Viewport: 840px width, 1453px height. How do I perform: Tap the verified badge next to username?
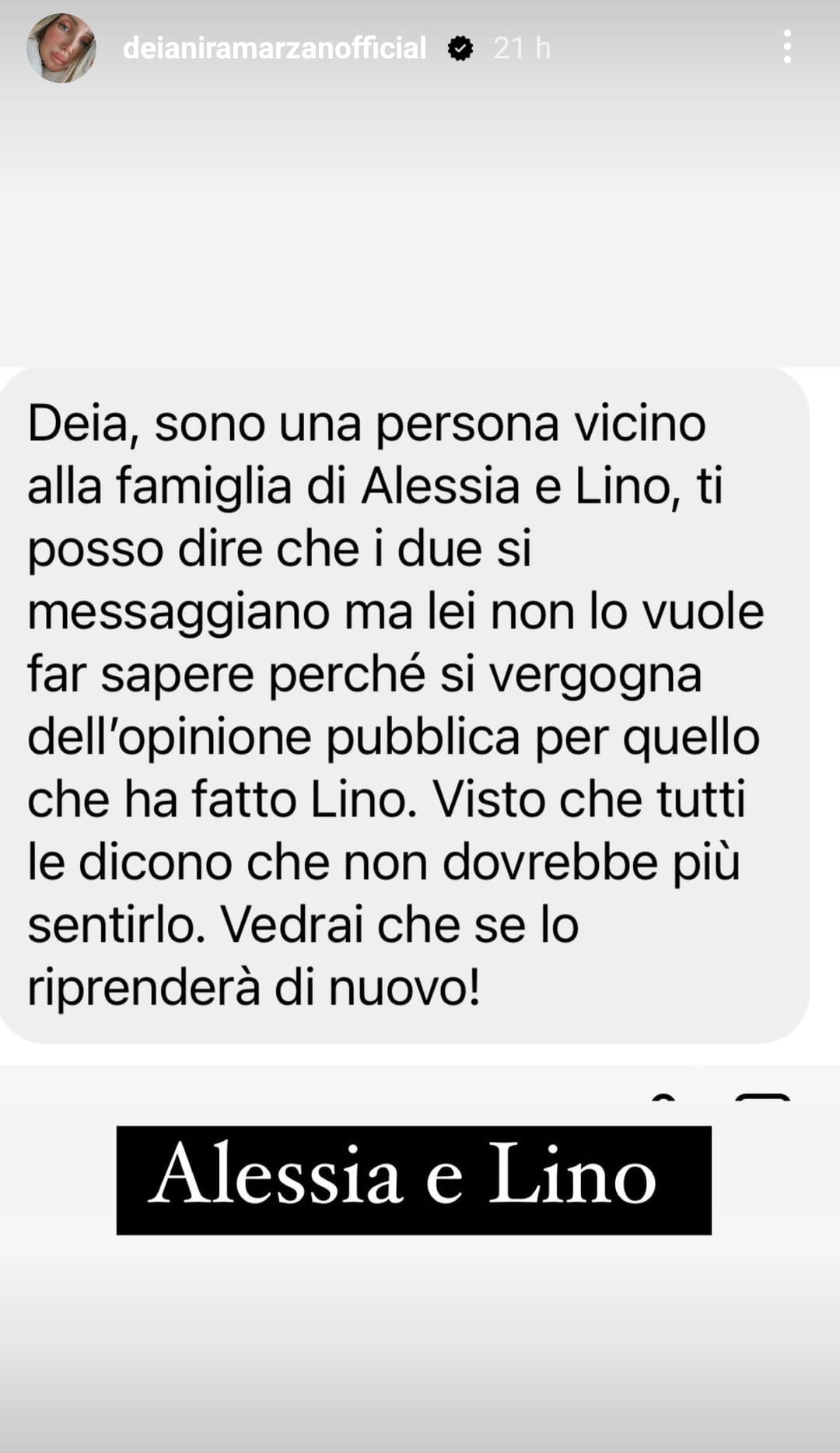460,49
